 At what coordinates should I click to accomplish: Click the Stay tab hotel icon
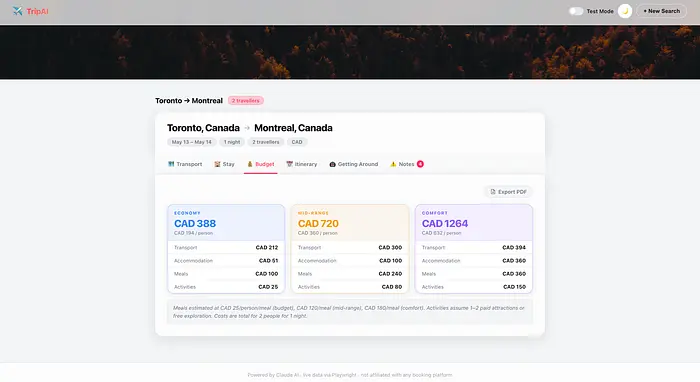217,164
